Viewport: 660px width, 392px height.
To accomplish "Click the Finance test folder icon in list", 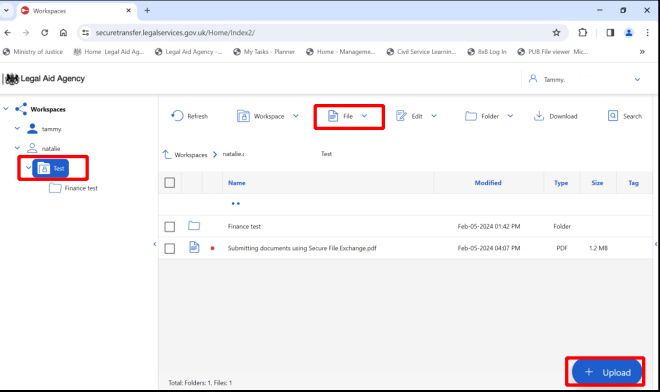I will (x=194, y=226).
